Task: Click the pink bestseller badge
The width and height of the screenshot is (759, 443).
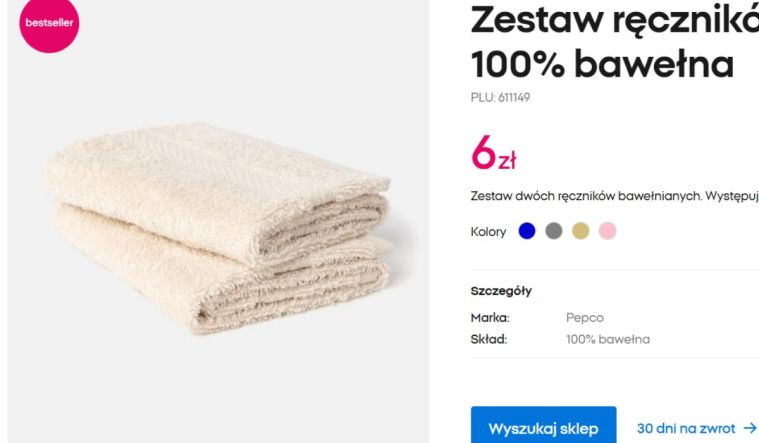Action: click(49, 24)
